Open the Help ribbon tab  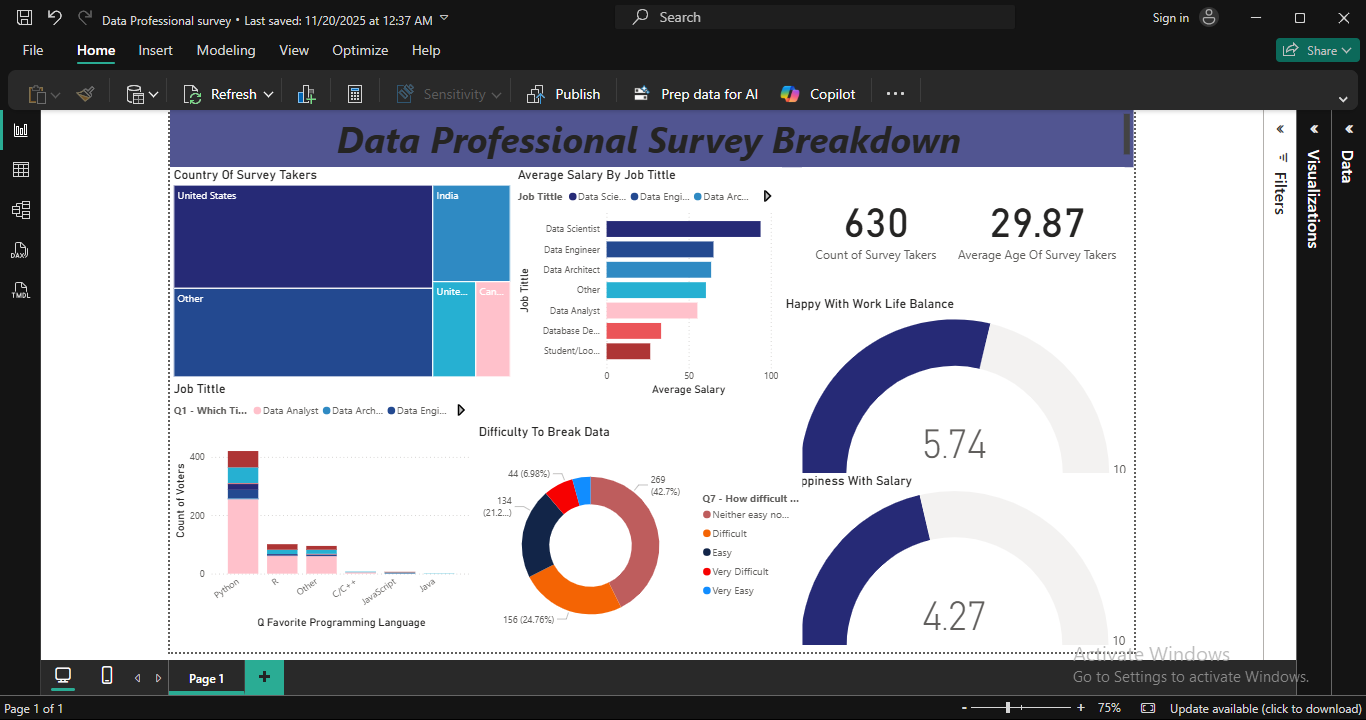click(426, 50)
